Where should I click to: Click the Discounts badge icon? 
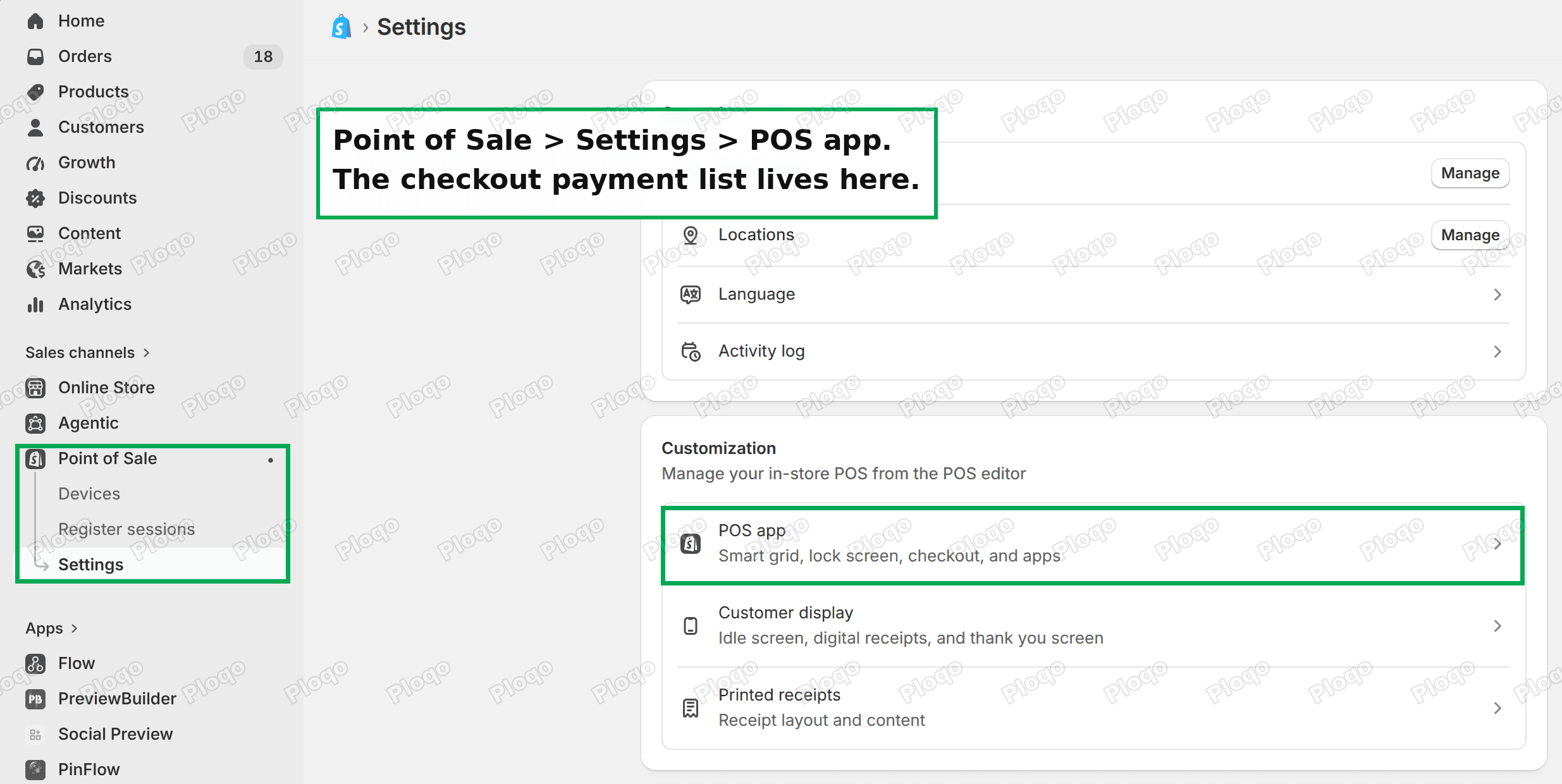click(x=35, y=198)
